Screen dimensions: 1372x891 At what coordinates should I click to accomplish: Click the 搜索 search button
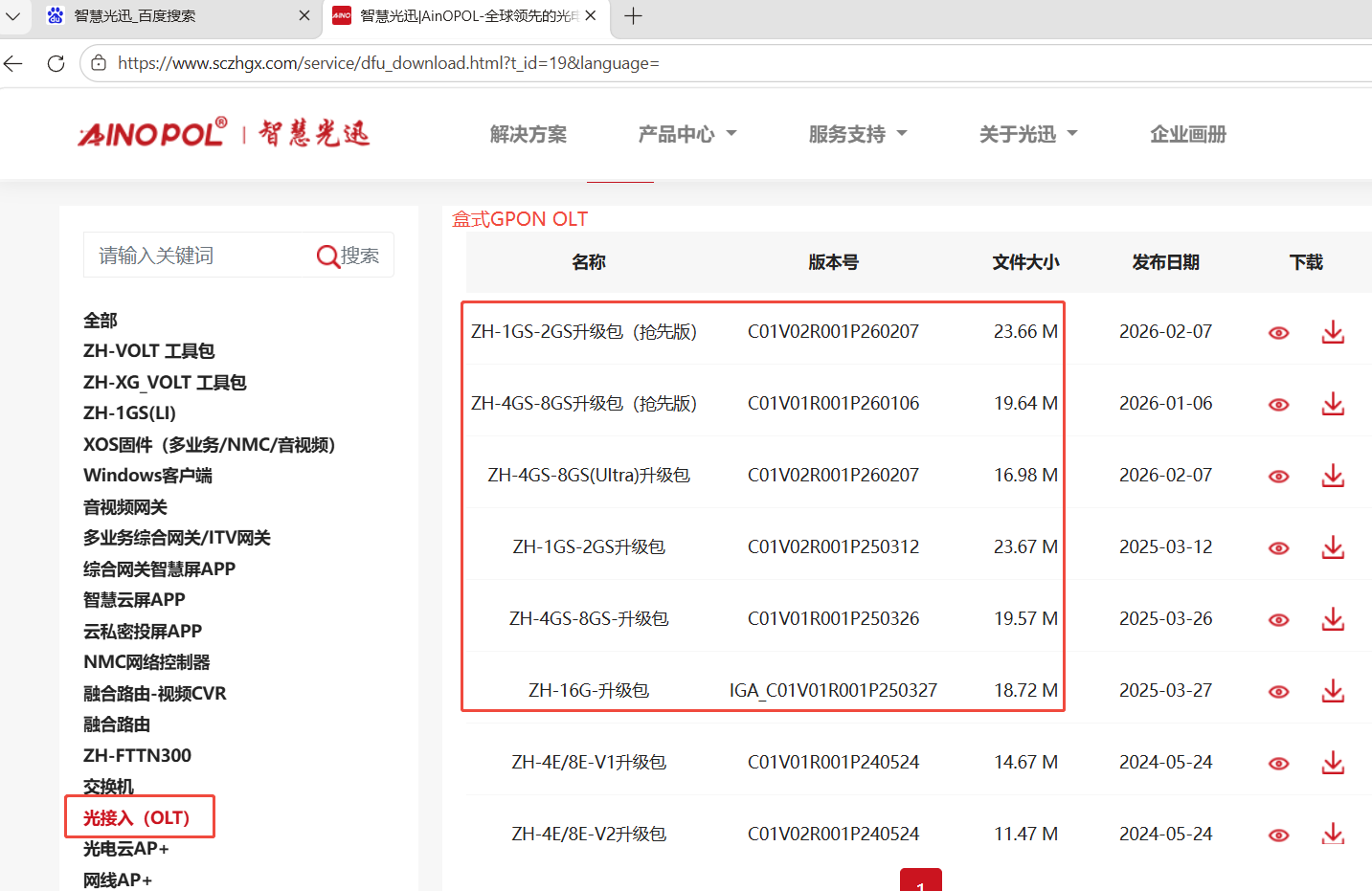(349, 256)
